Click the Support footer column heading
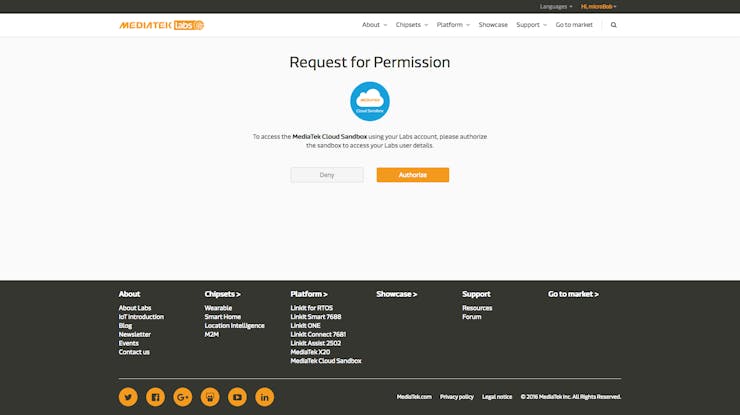The height and width of the screenshot is (415, 740). coord(476,294)
